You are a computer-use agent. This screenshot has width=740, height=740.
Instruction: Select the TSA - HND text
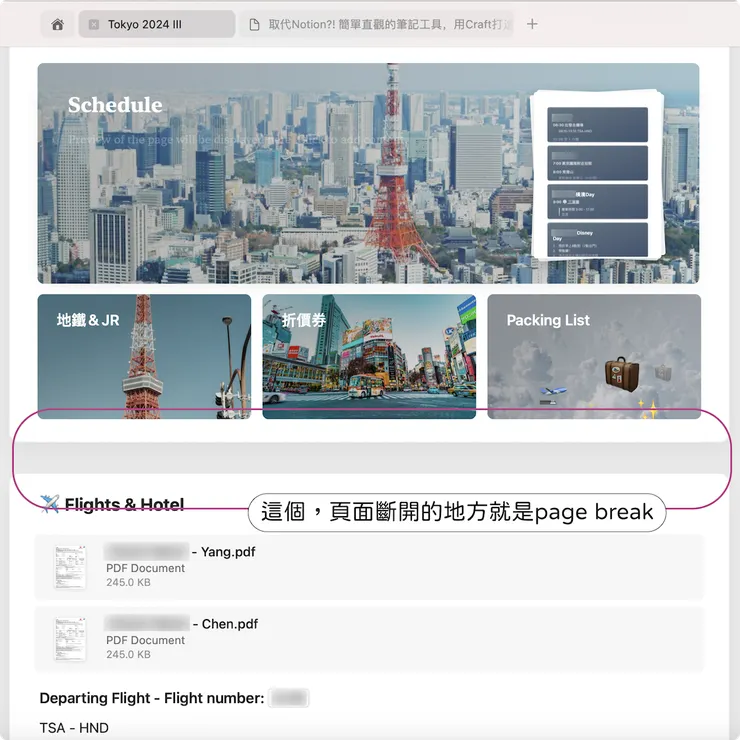[74, 728]
